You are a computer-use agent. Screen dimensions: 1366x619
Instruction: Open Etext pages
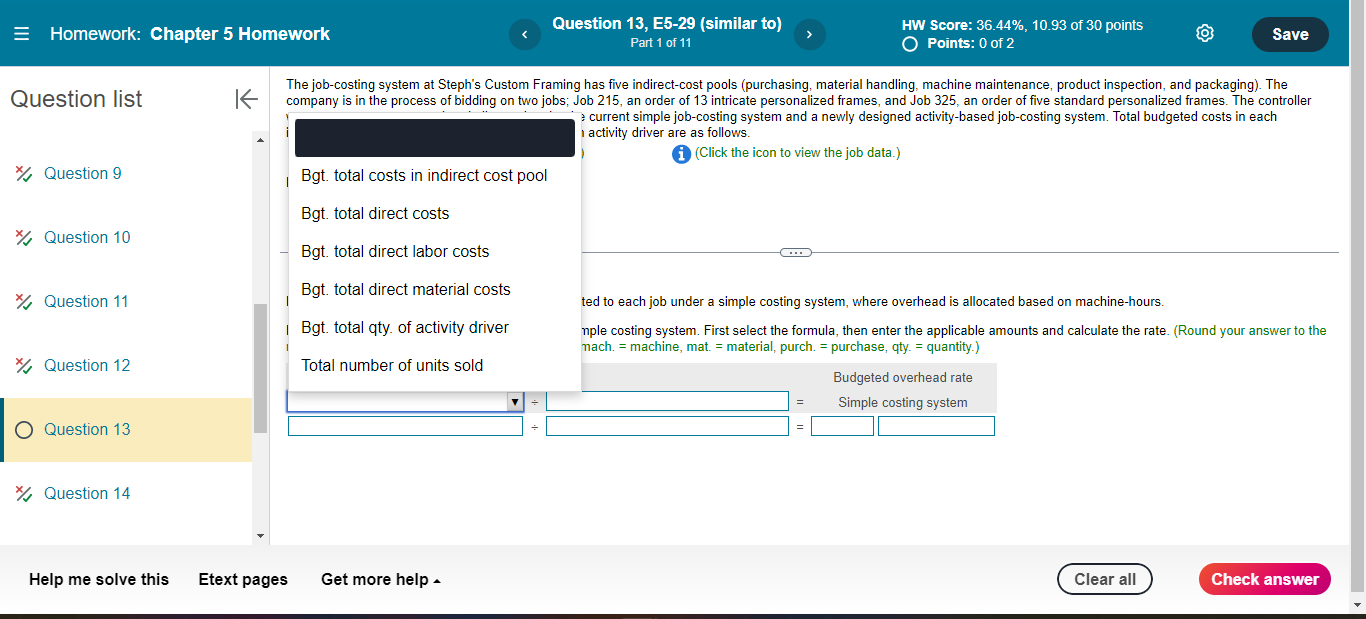243,579
